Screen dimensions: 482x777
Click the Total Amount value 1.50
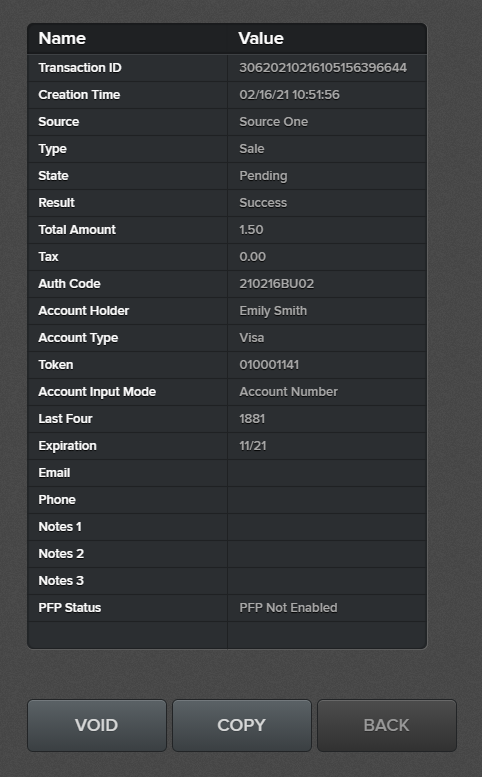(x=251, y=230)
